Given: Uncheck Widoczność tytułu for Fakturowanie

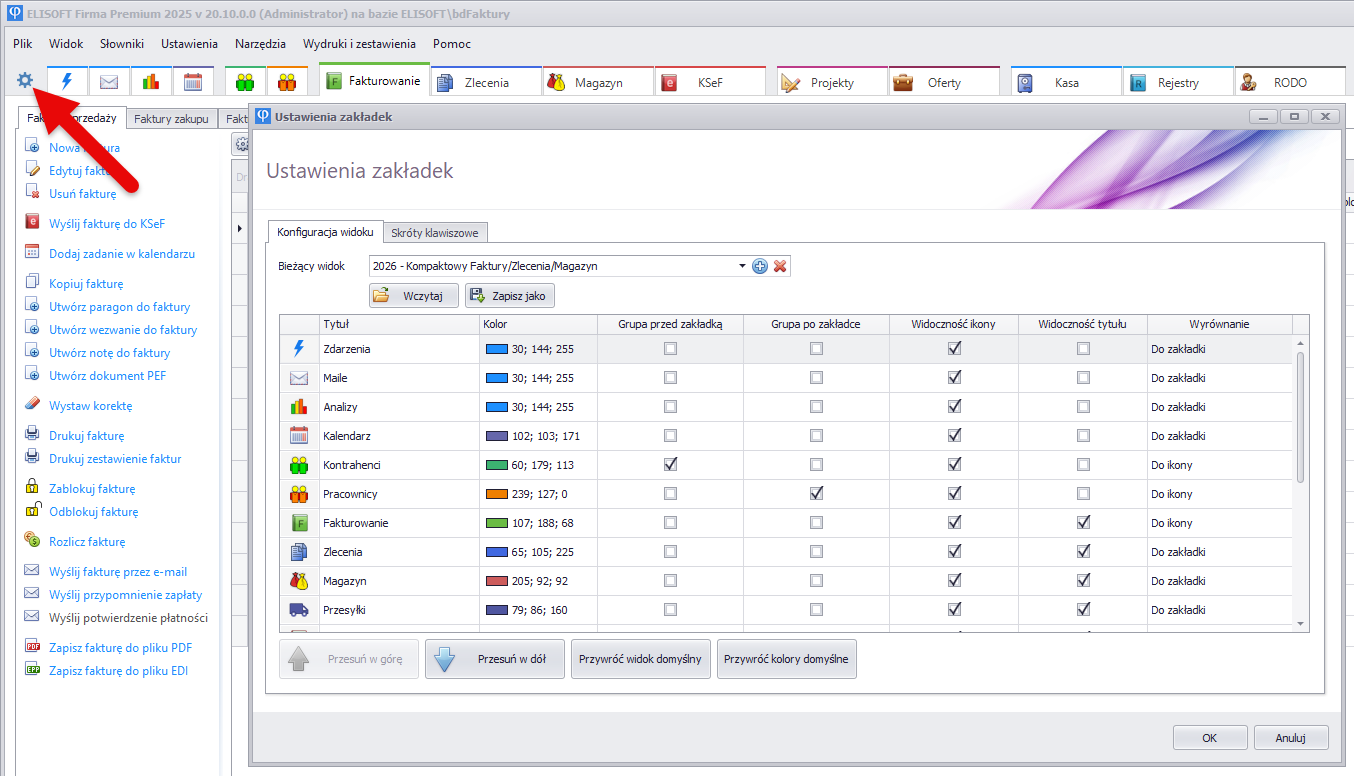Looking at the screenshot, I should pyautogui.click(x=1083, y=523).
